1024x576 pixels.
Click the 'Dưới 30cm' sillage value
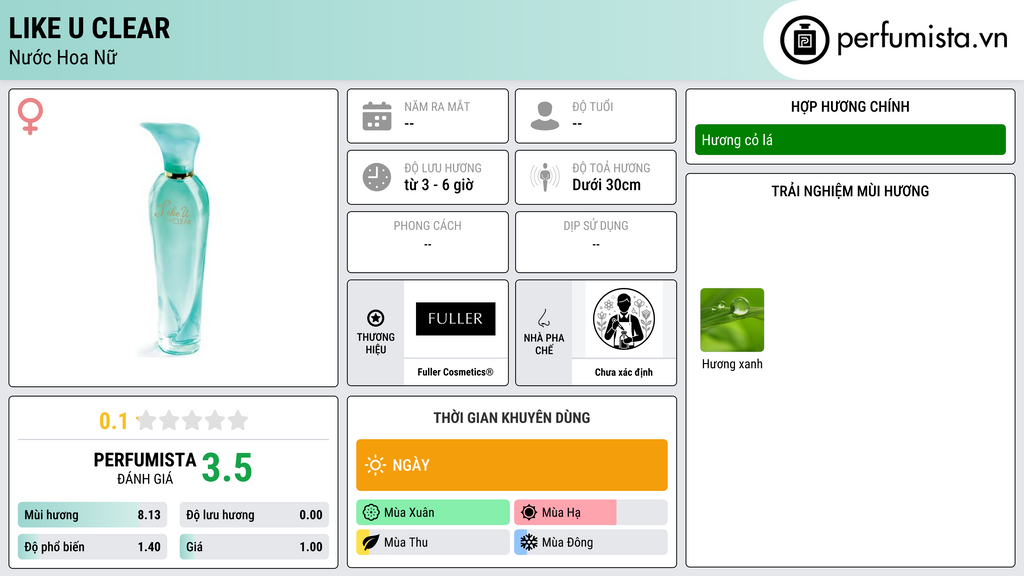click(x=607, y=185)
